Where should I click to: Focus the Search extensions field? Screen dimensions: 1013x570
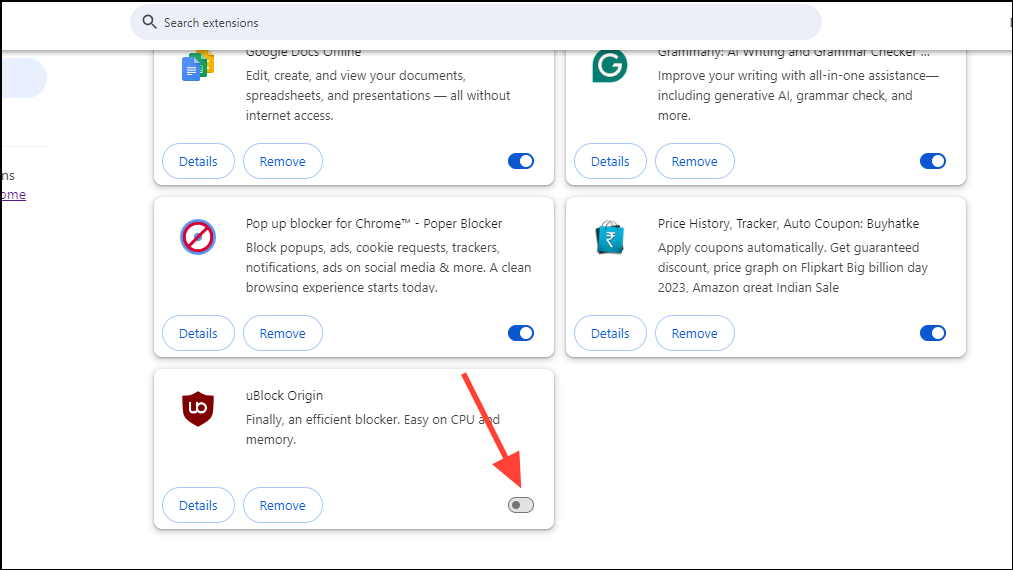click(475, 23)
